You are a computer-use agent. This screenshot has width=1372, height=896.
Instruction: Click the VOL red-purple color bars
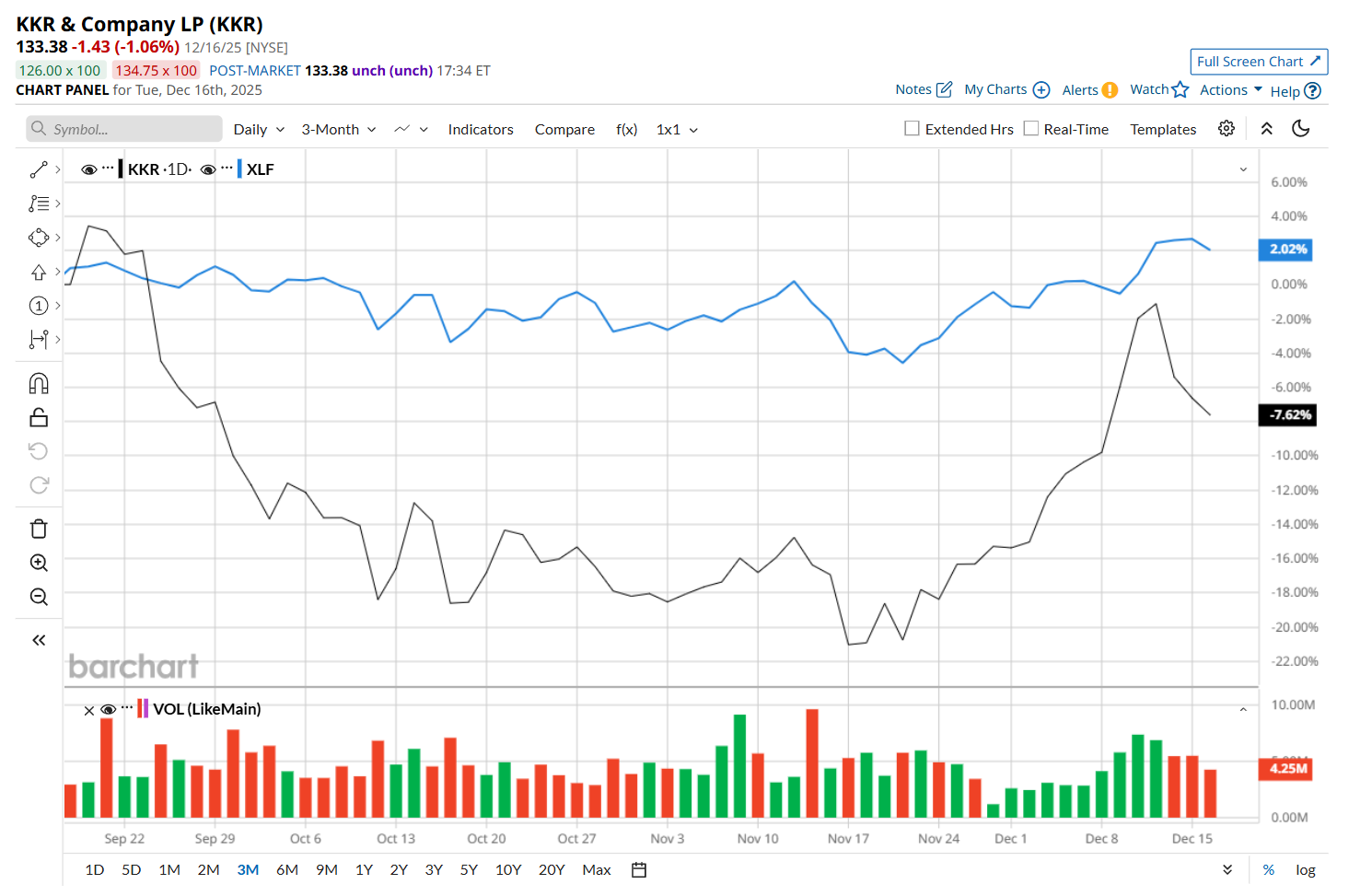point(143,709)
